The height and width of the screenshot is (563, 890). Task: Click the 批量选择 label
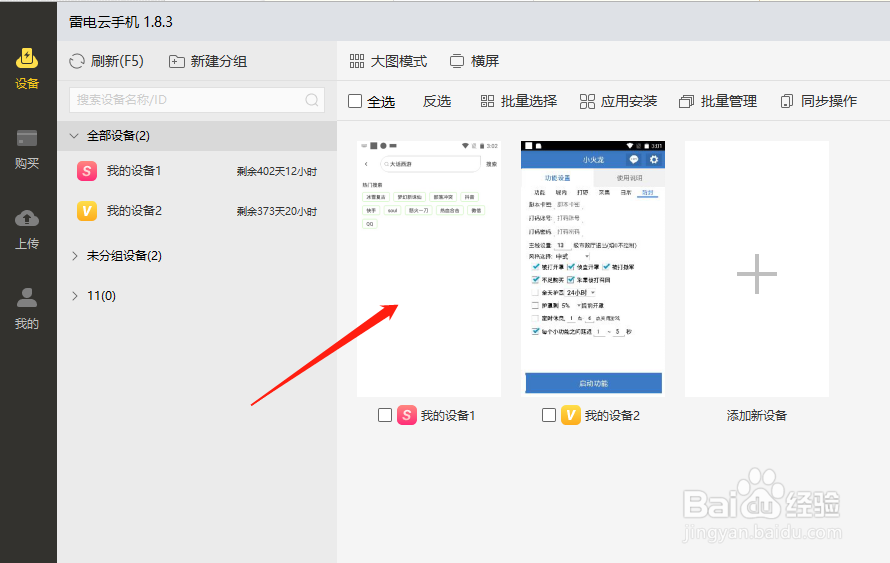pos(529,101)
